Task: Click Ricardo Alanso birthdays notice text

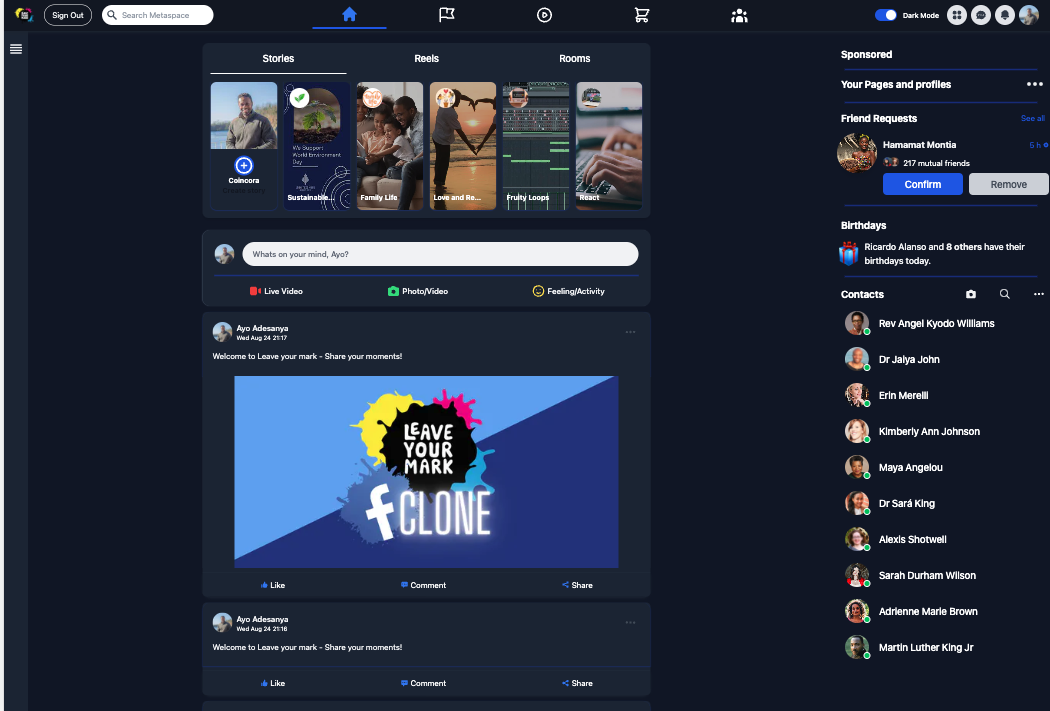Action: coord(944,254)
